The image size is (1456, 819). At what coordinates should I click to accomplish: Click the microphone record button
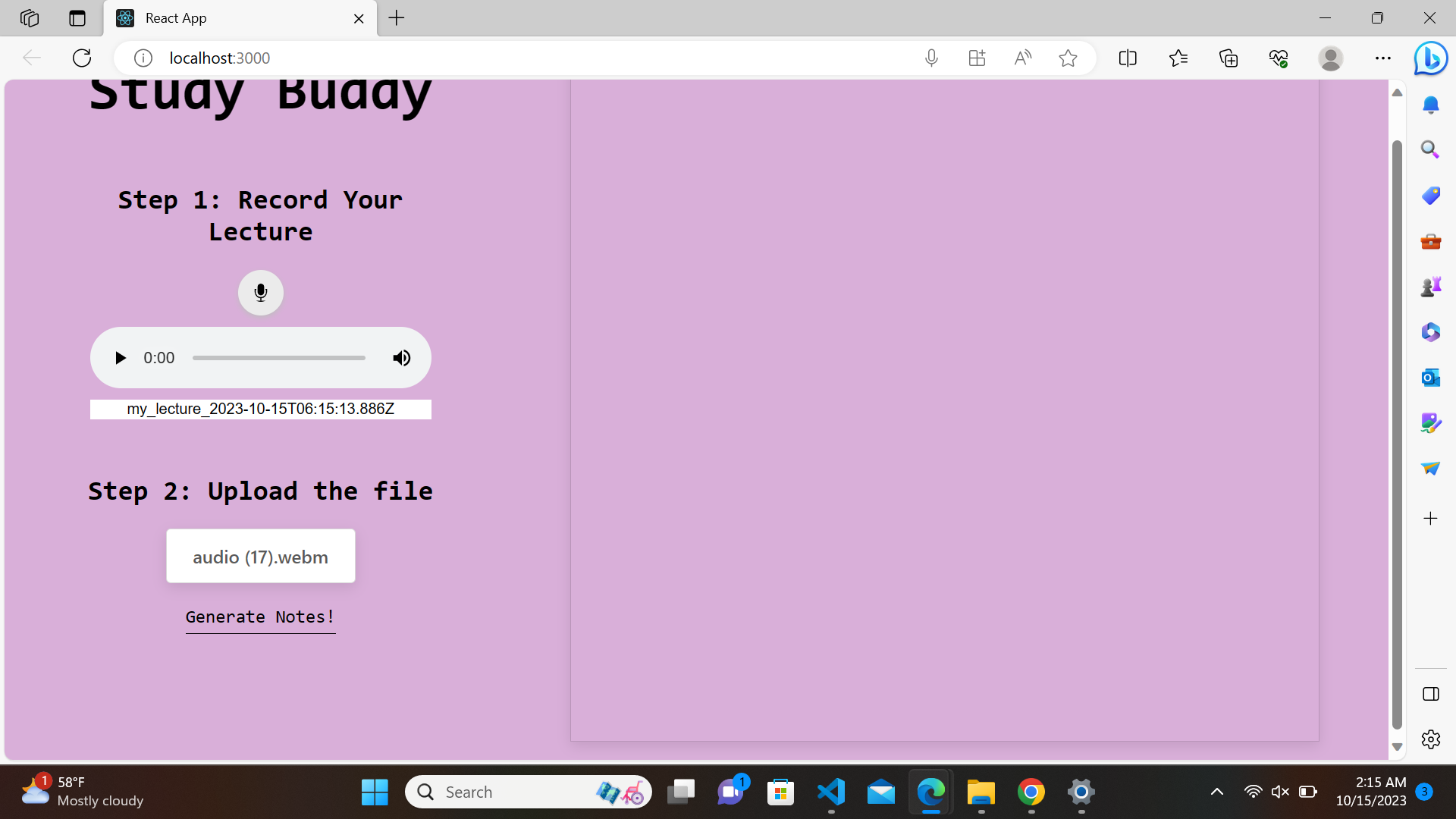click(260, 293)
